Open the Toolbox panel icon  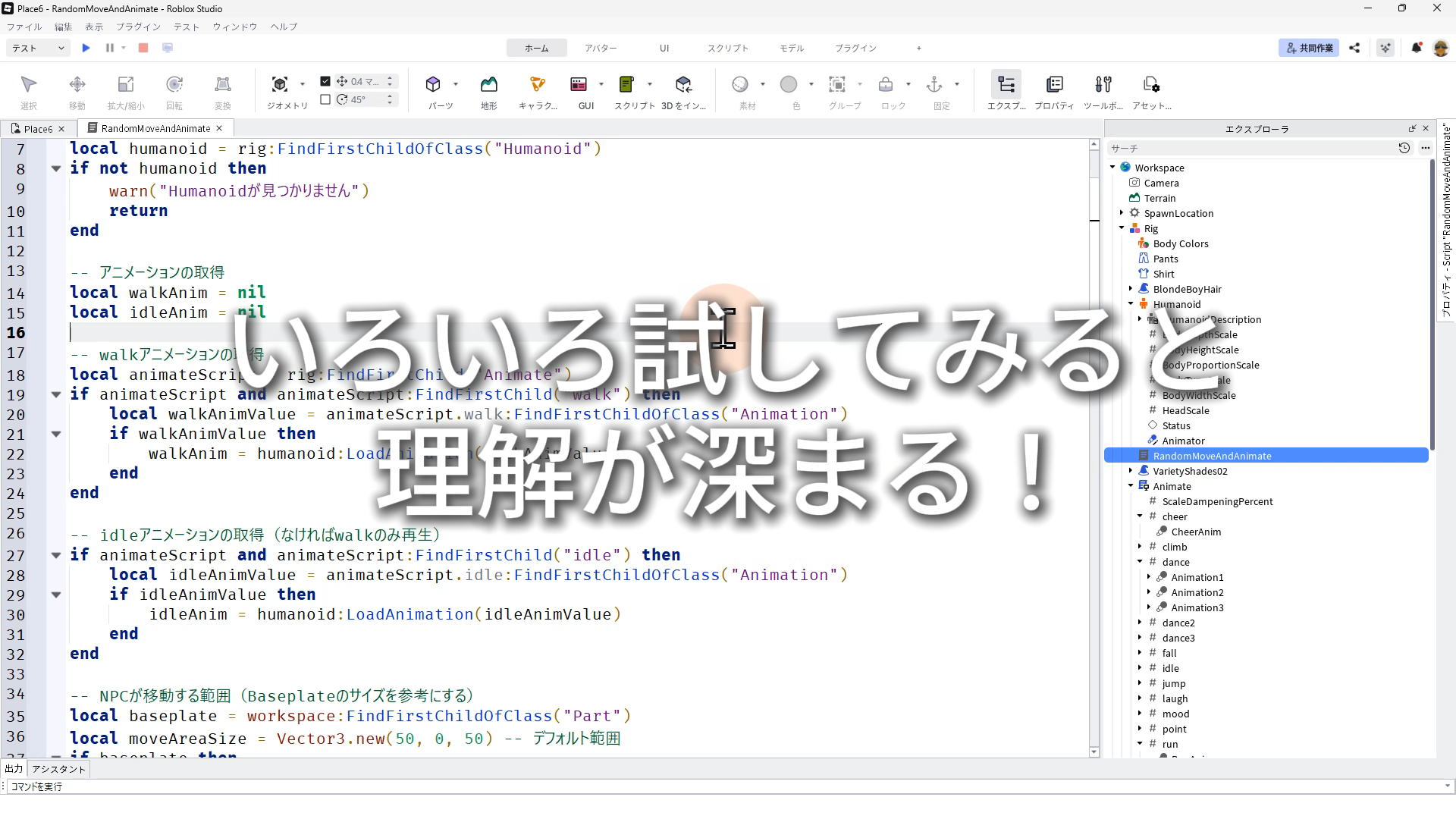click(1103, 85)
